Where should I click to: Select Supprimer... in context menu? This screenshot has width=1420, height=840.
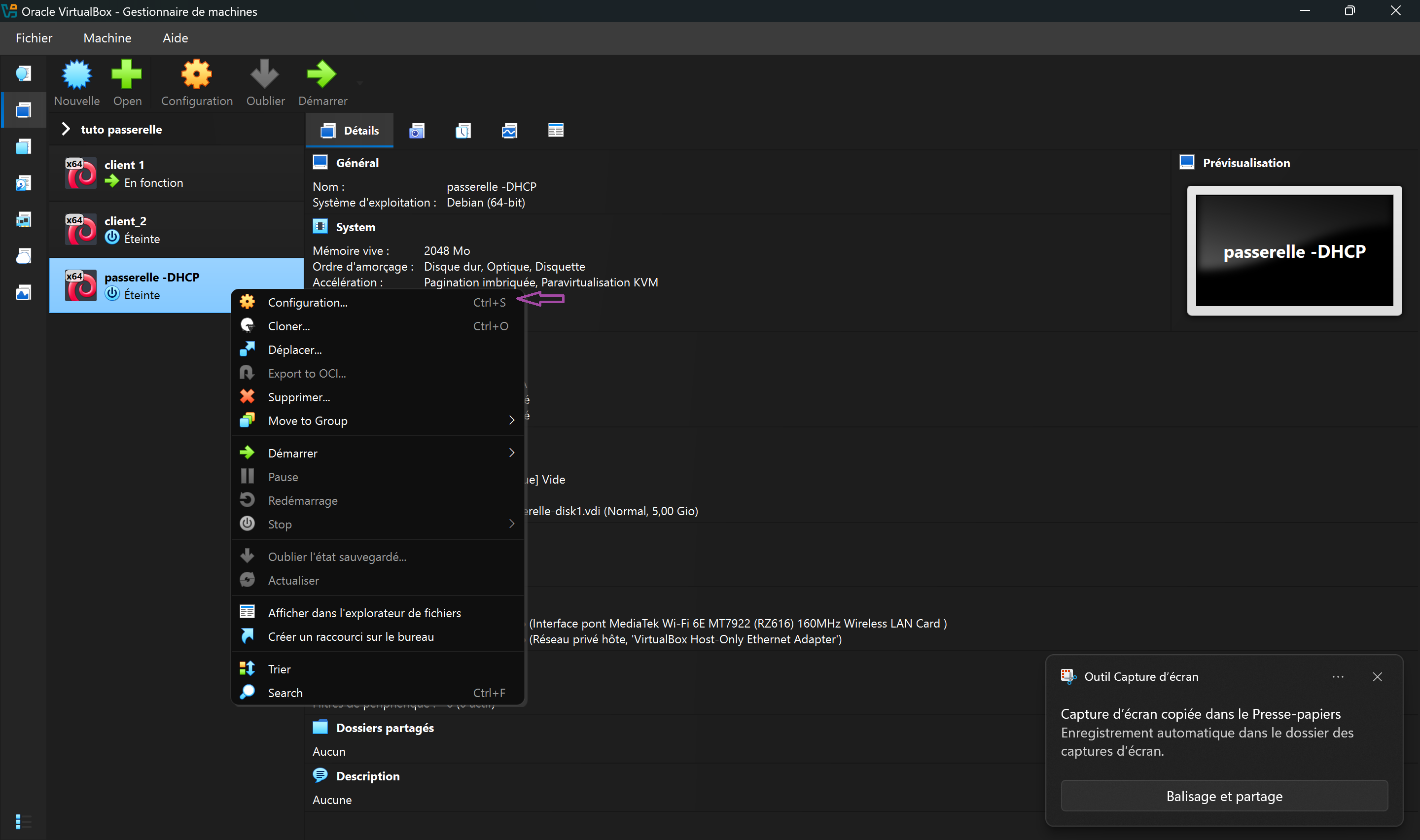(x=299, y=397)
